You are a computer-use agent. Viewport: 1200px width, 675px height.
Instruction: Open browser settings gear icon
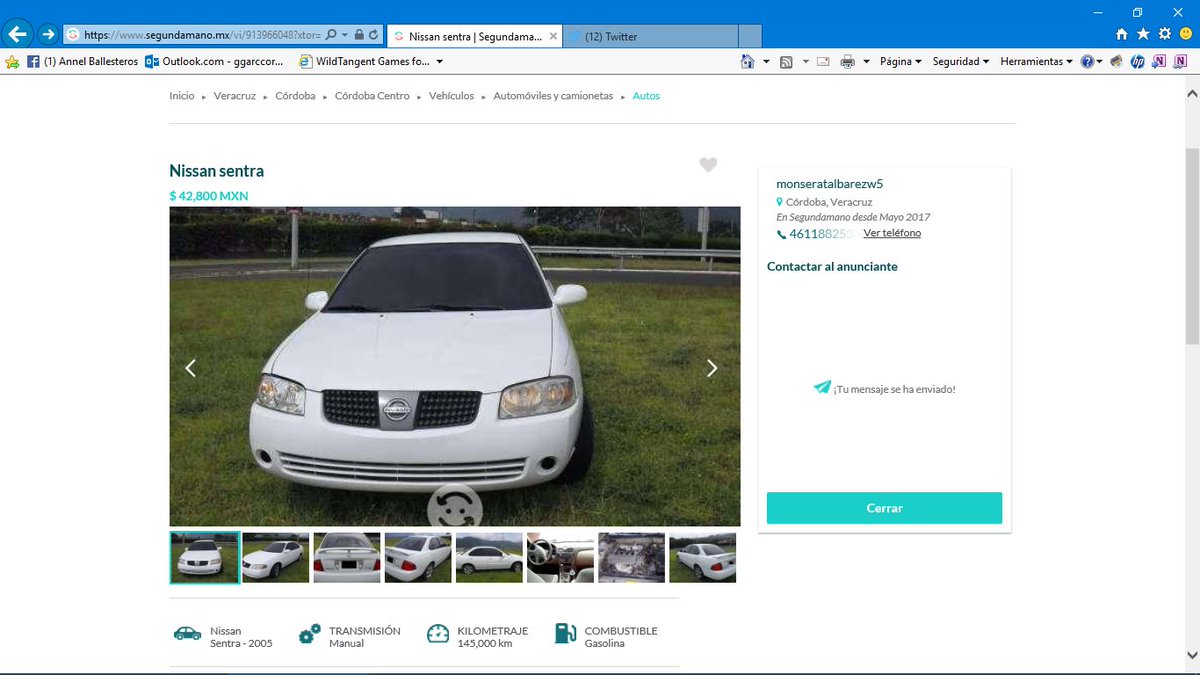tap(1164, 34)
